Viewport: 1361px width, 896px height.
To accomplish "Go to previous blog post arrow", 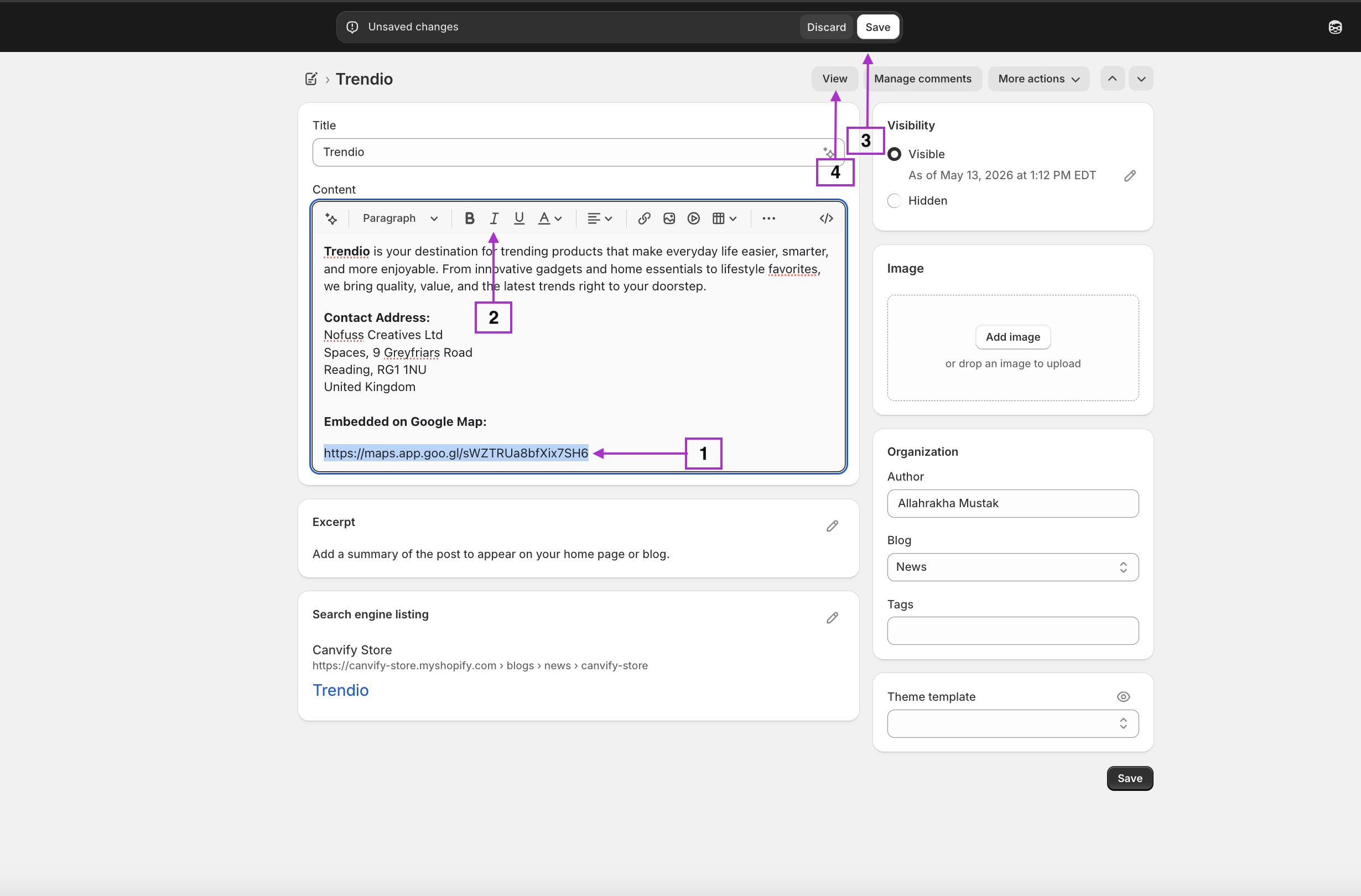I will point(1112,79).
